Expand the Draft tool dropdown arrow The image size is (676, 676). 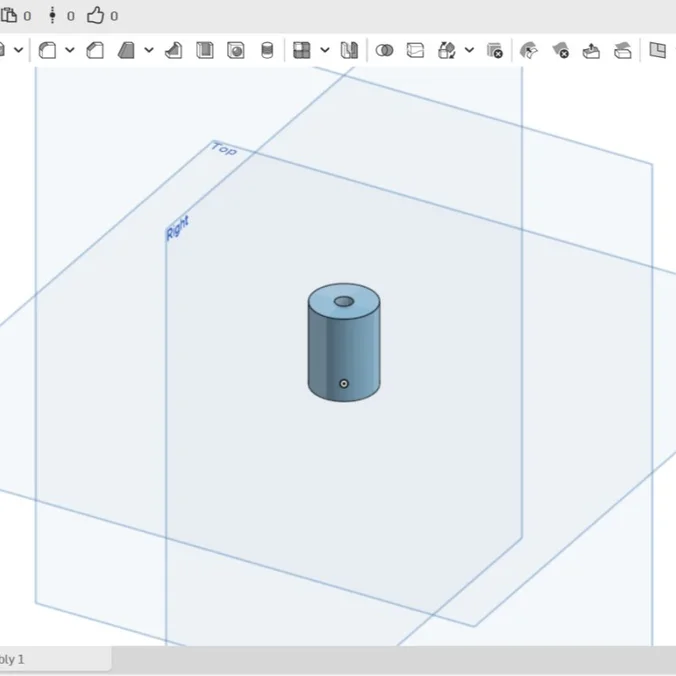[x=149, y=50]
